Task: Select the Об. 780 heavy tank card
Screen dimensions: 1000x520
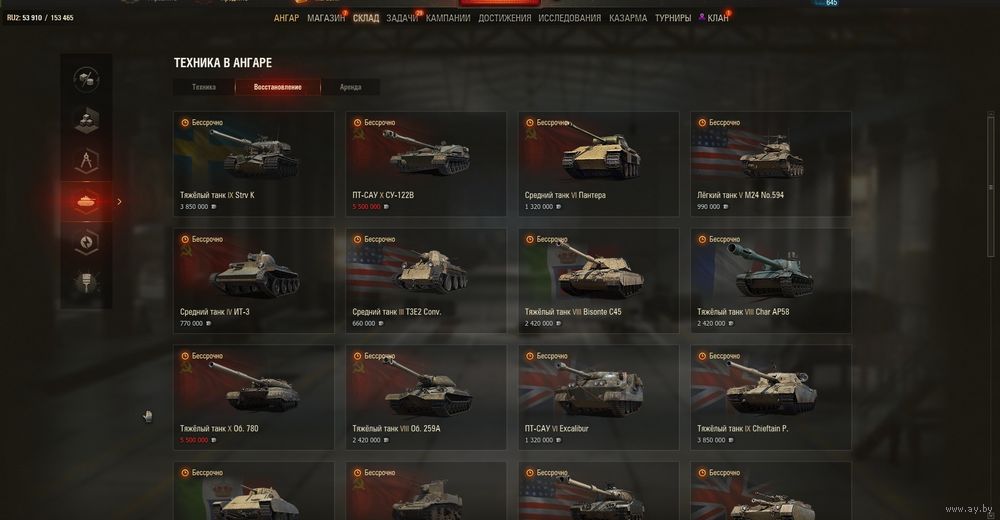Action: click(254, 397)
